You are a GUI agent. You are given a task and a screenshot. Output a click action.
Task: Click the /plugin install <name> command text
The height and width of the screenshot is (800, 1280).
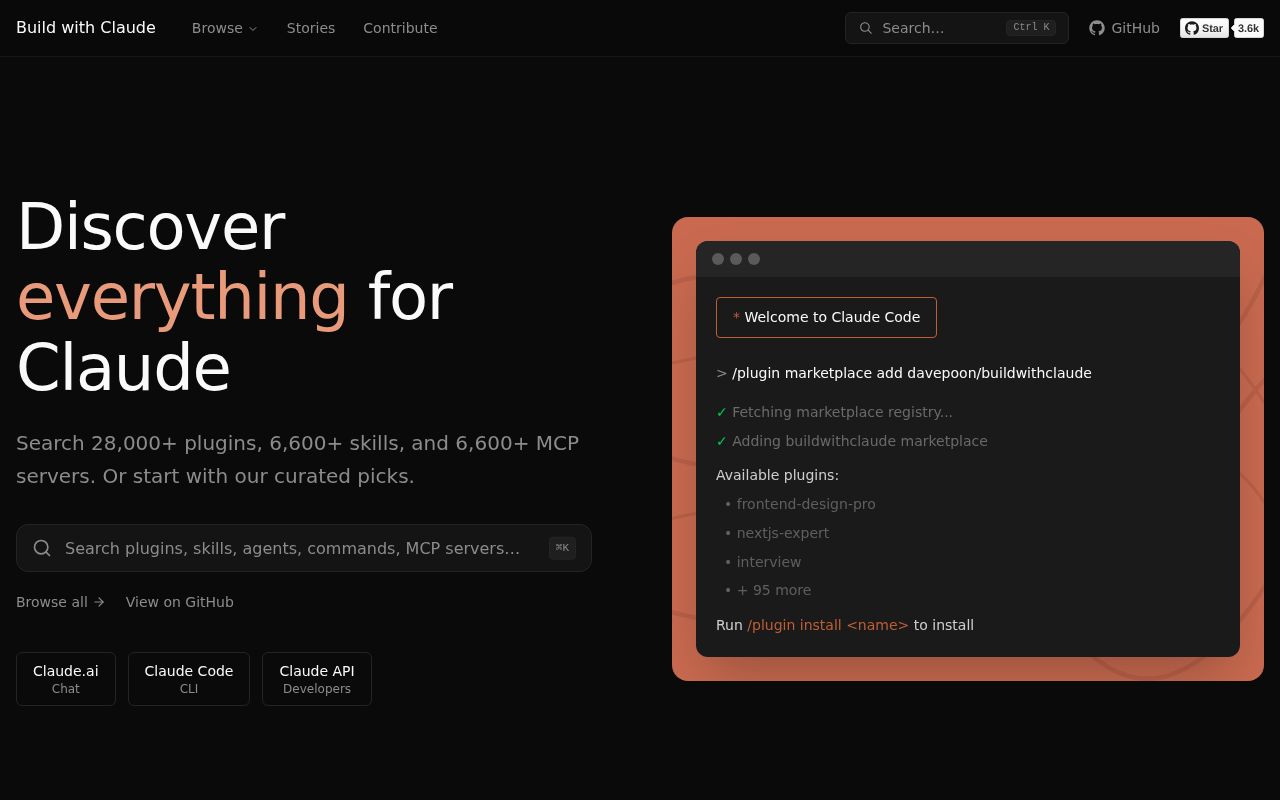coord(828,625)
